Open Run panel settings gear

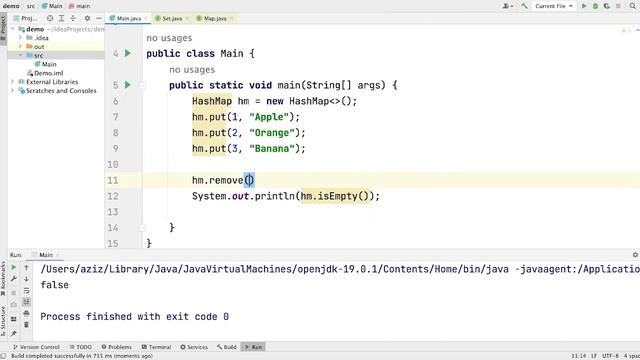635,255
